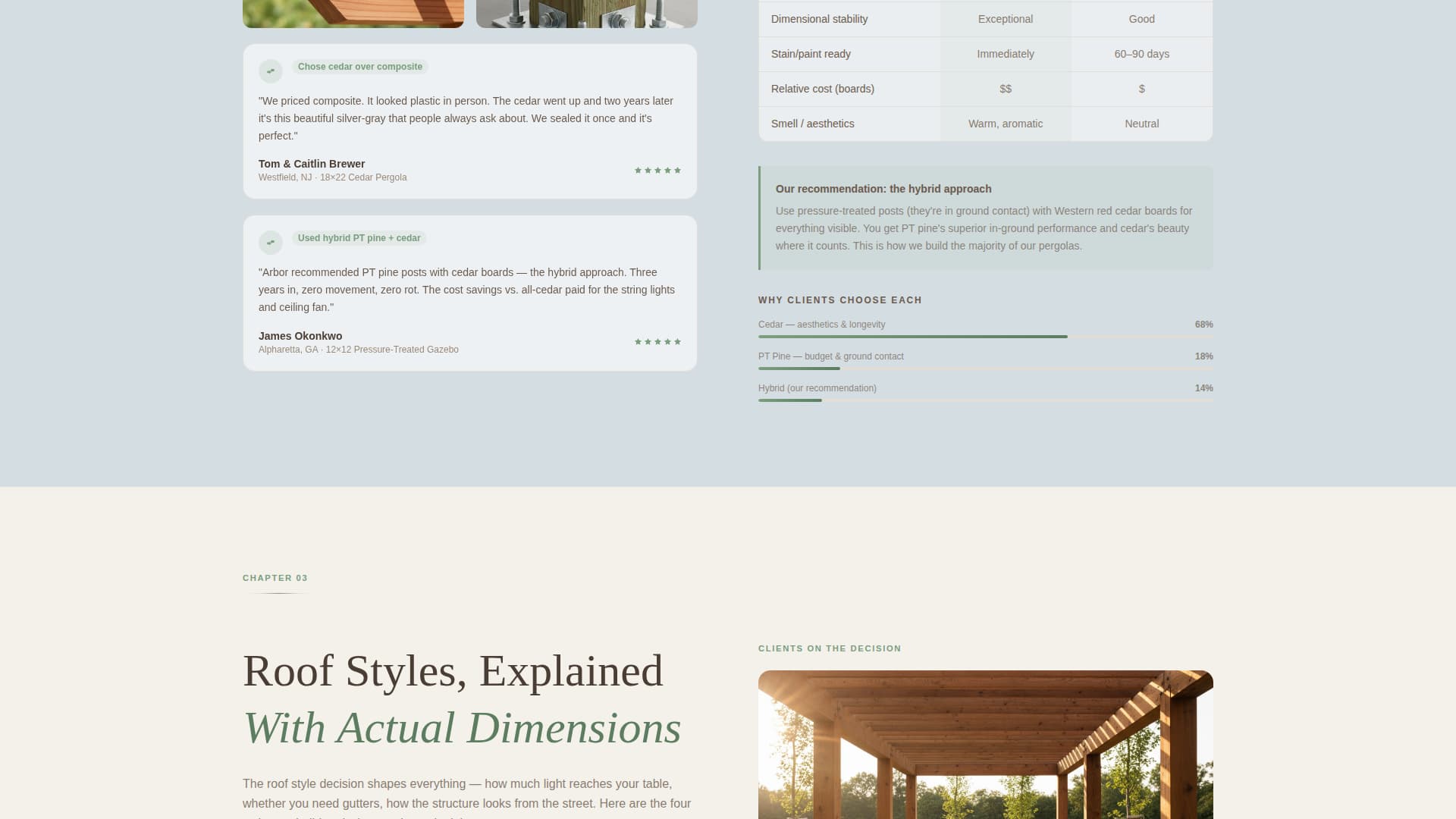Click the avatar icon on Tom & Caitlin's testimonial
This screenshot has width=1456, height=819.
pos(271,71)
